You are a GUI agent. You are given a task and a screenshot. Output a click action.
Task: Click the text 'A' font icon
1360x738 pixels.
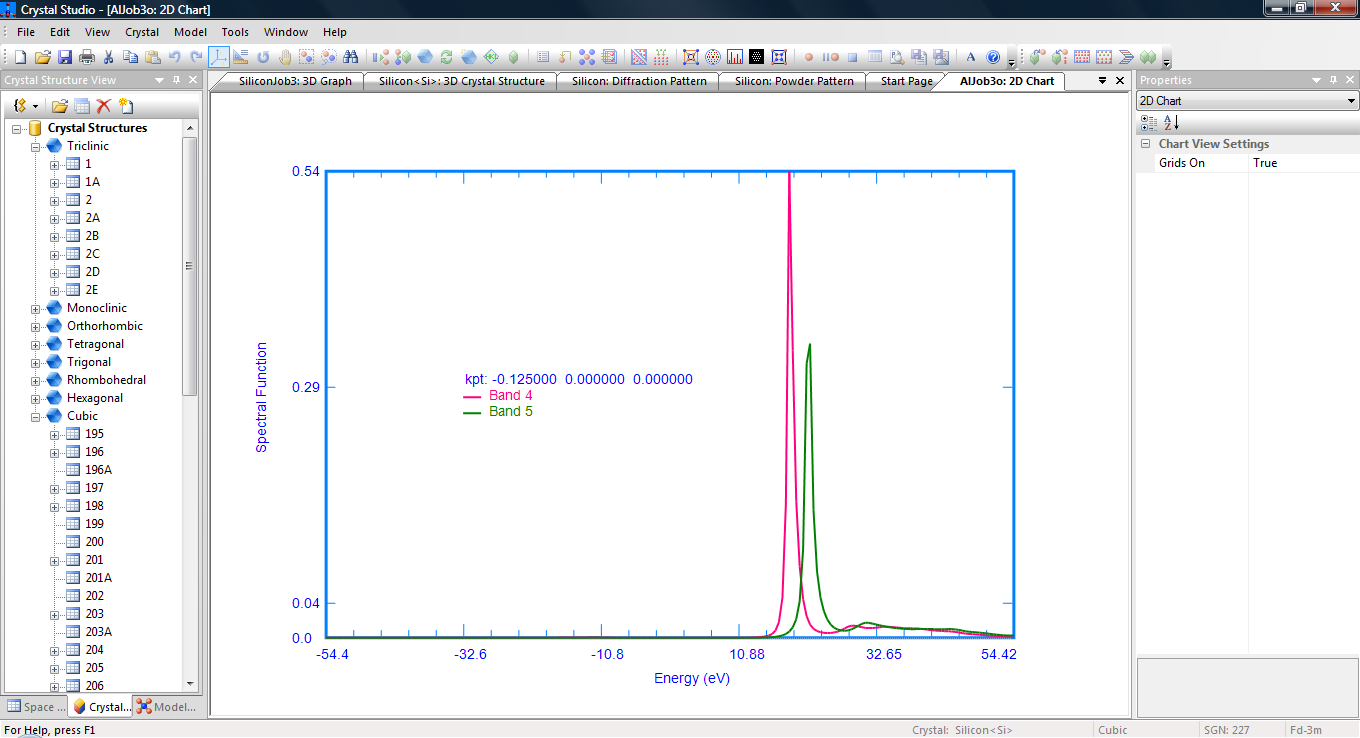(970, 57)
